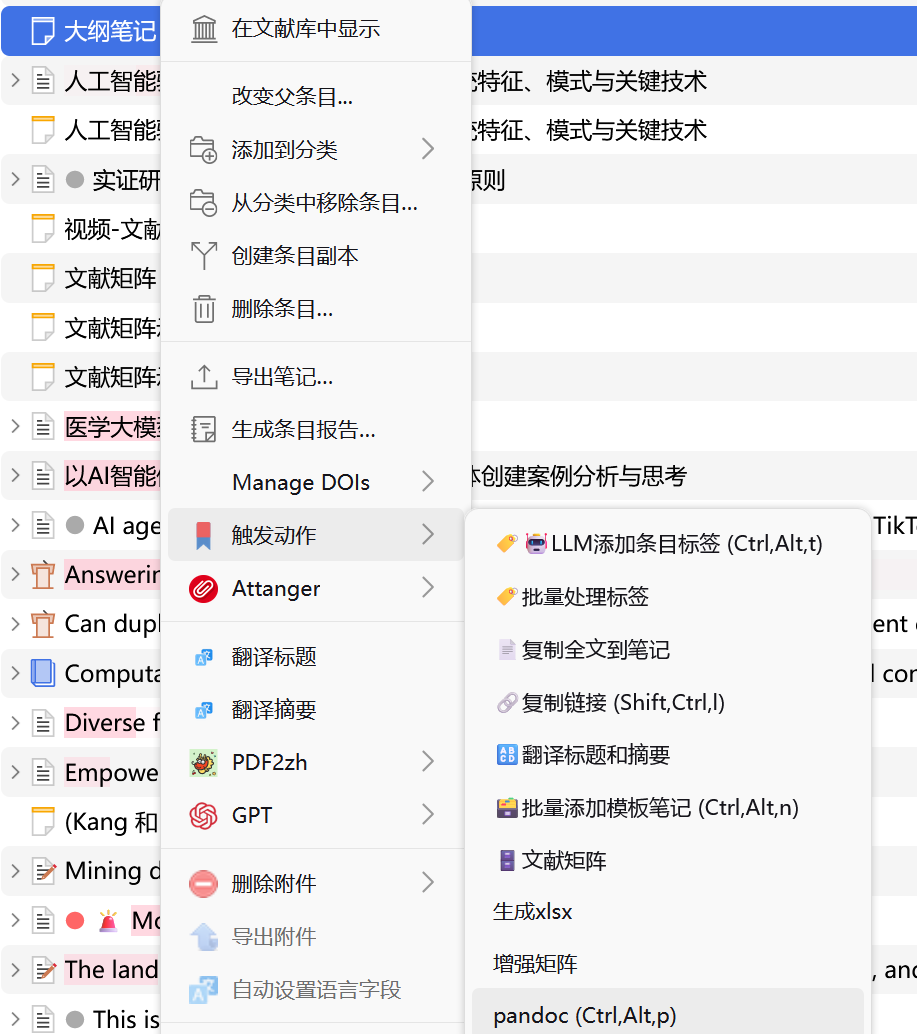This screenshot has width=917, height=1034.
Task: Click the gray dot tag on This is row
Action: point(75,1019)
